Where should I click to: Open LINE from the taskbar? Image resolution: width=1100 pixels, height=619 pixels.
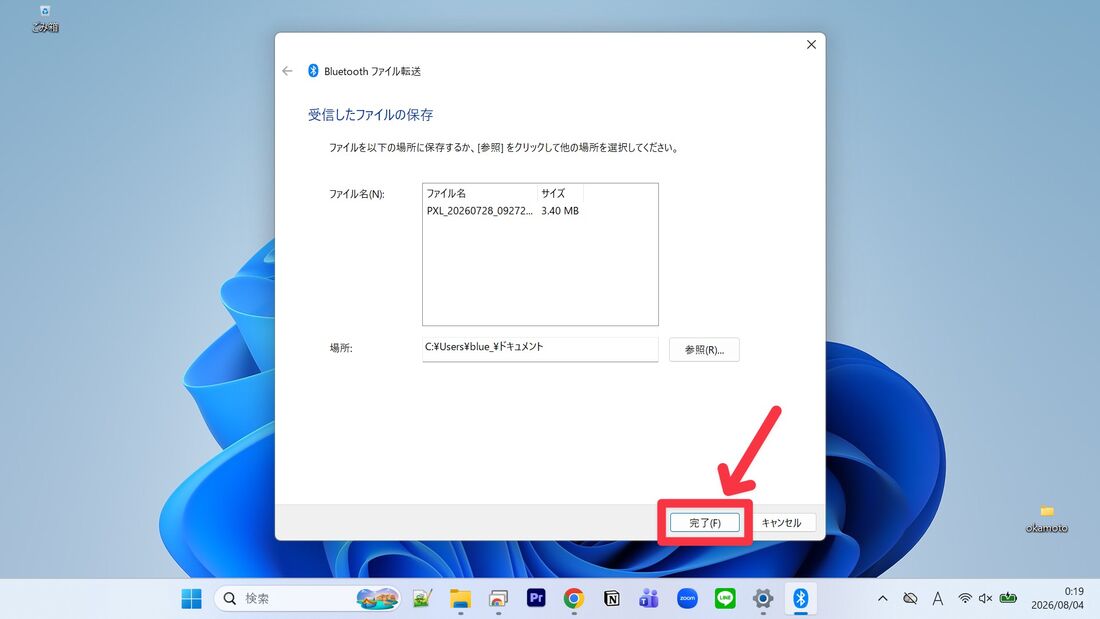click(x=725, y=599)
